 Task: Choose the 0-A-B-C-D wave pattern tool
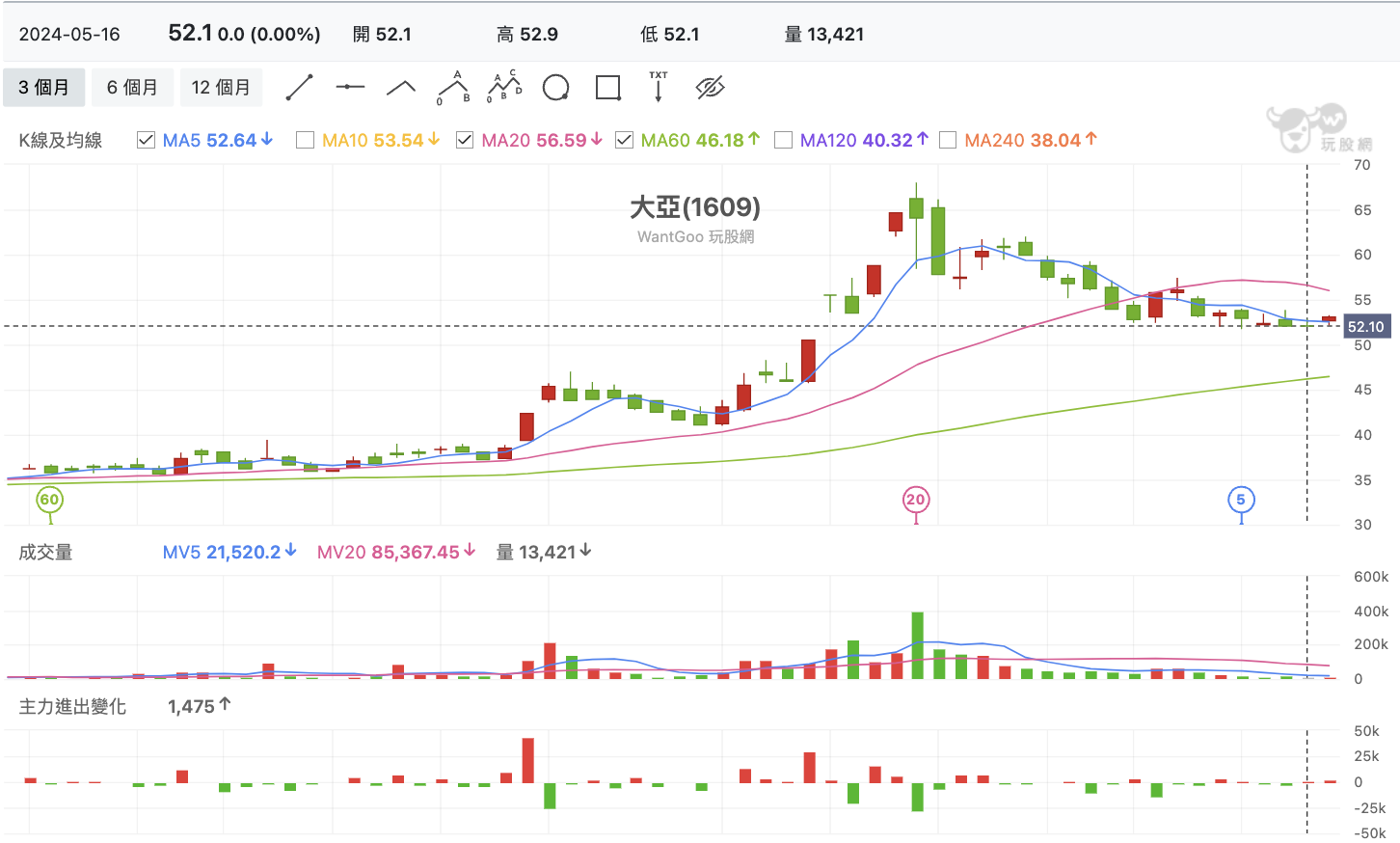click(504, 88)
